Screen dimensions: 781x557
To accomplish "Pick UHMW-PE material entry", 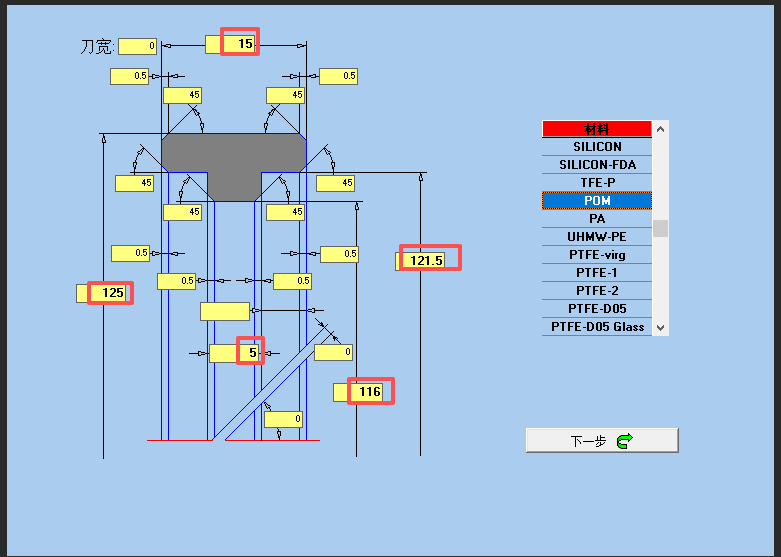I will (x=597, y=237).
